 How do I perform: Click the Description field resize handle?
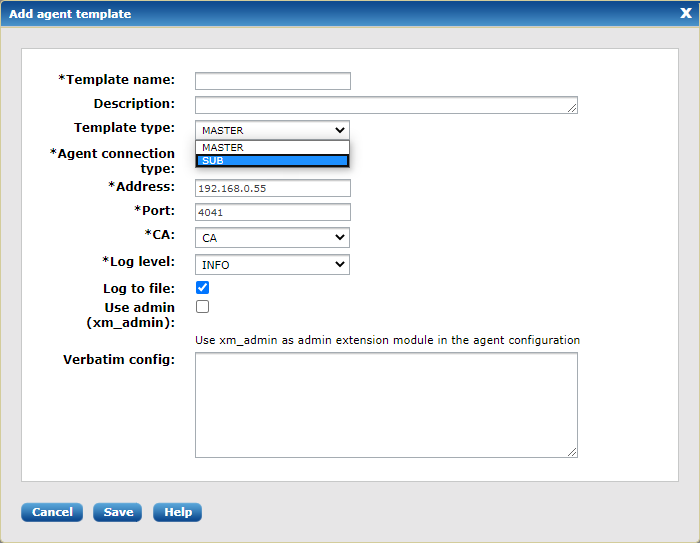click(572, 109)
